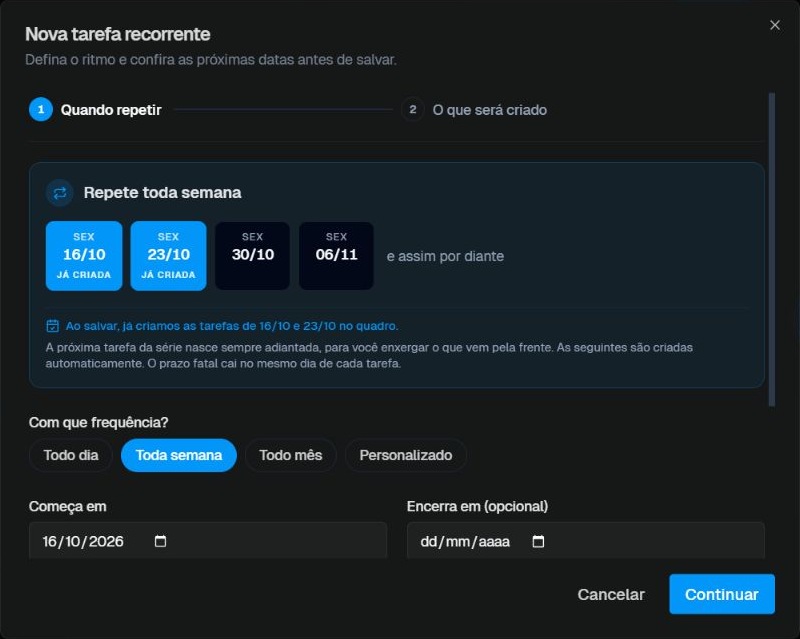Click the 'Ao salvar, já criamos as tarefas' notice

point(232,326)
